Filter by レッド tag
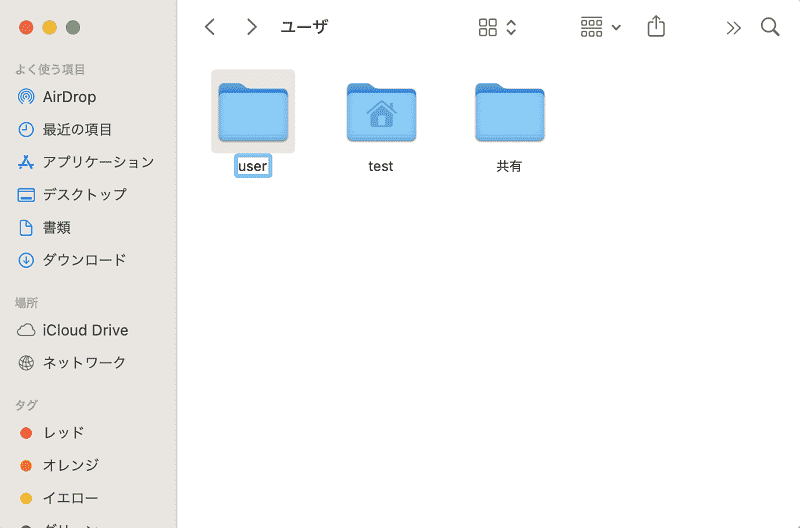This screenshot has width=800, height=528. coord(51,433)
